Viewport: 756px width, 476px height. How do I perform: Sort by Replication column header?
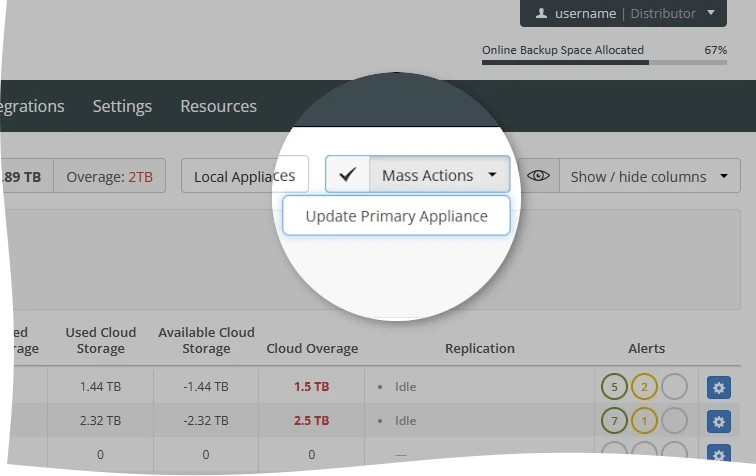click(x=480, y=348)
